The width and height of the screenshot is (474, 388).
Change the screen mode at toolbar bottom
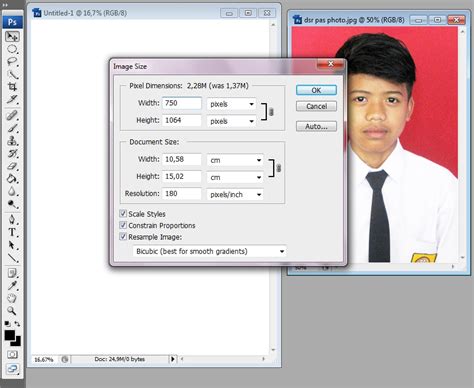pos(12,369)
